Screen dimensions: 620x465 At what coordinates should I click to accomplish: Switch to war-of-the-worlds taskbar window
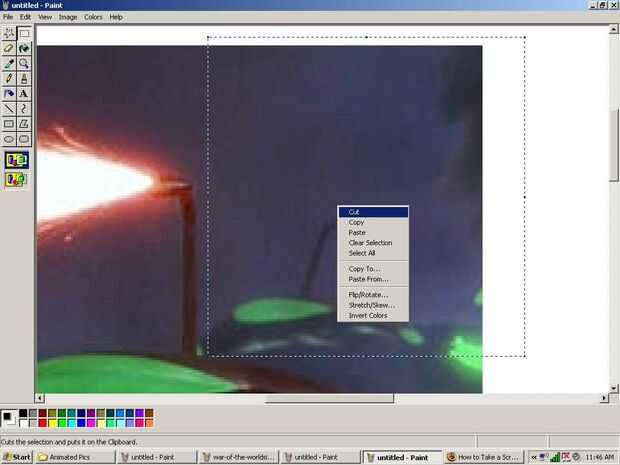(239, 457)
